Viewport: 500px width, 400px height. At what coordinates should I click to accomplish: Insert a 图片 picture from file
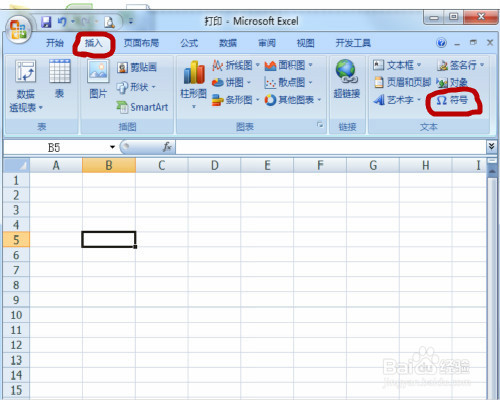pyautogui.click(x=98, y=79)
